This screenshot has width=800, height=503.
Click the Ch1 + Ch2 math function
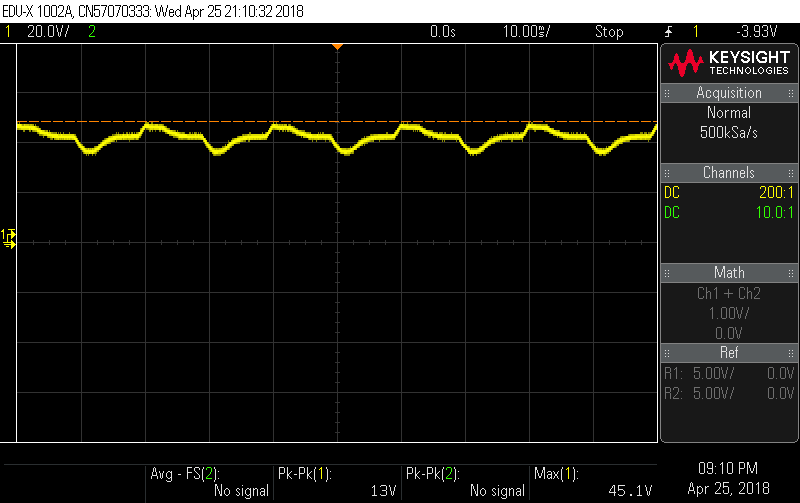click(729, 293)
